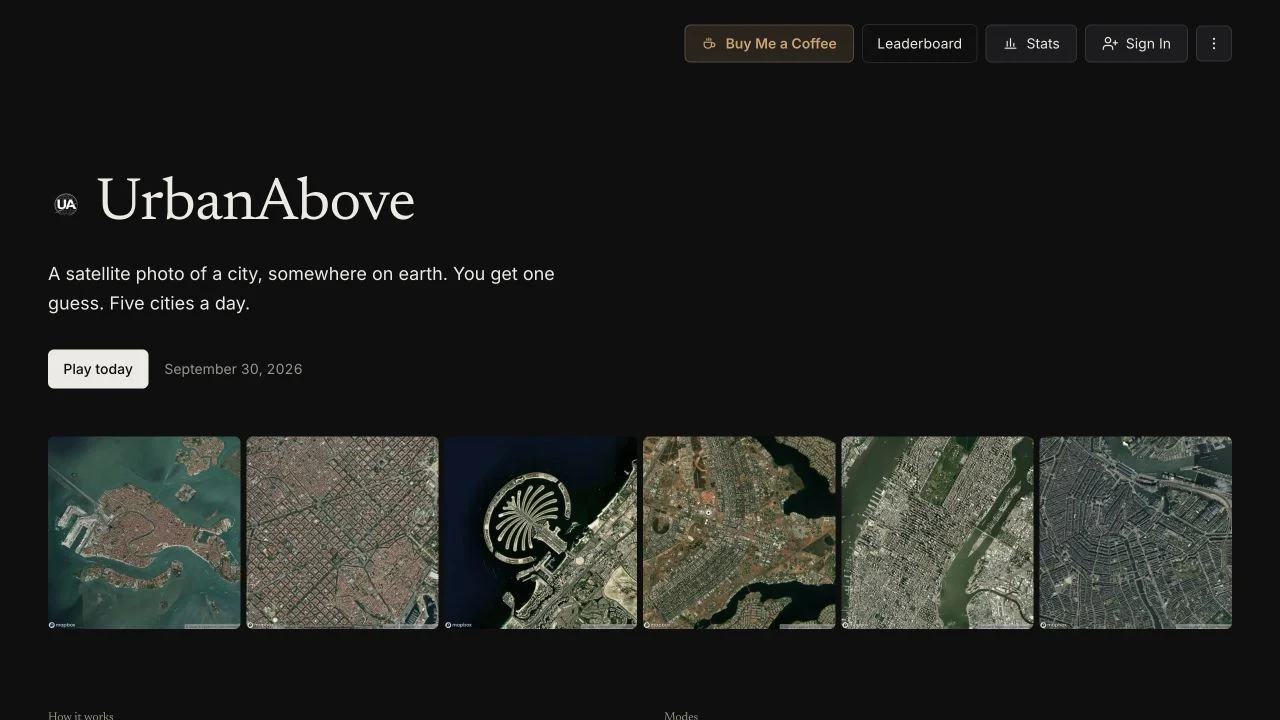Click the UrbanAbove title heading
Viewport: 1280px width, 720px height.
(256, 200)
